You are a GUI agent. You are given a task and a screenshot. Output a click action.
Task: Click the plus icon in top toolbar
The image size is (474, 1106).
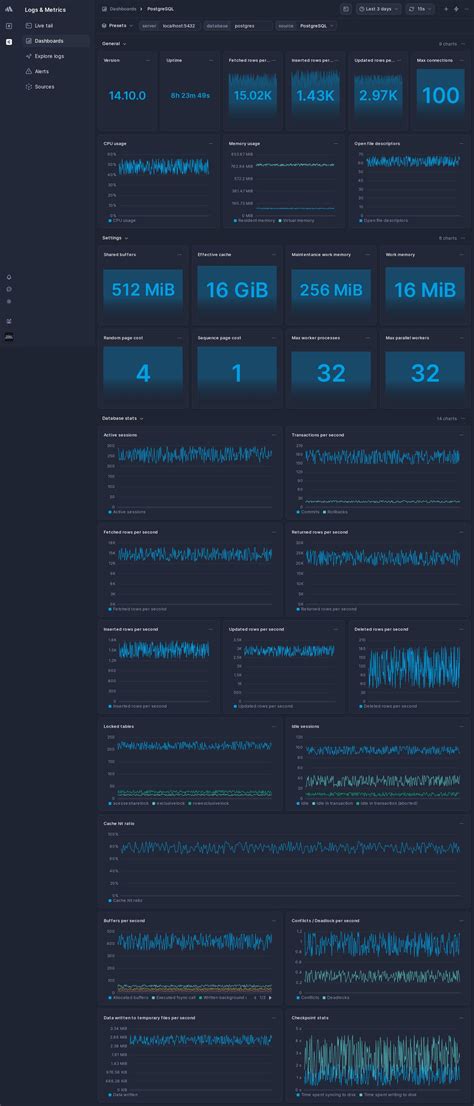pyautogui.click(x=446, y=9)
